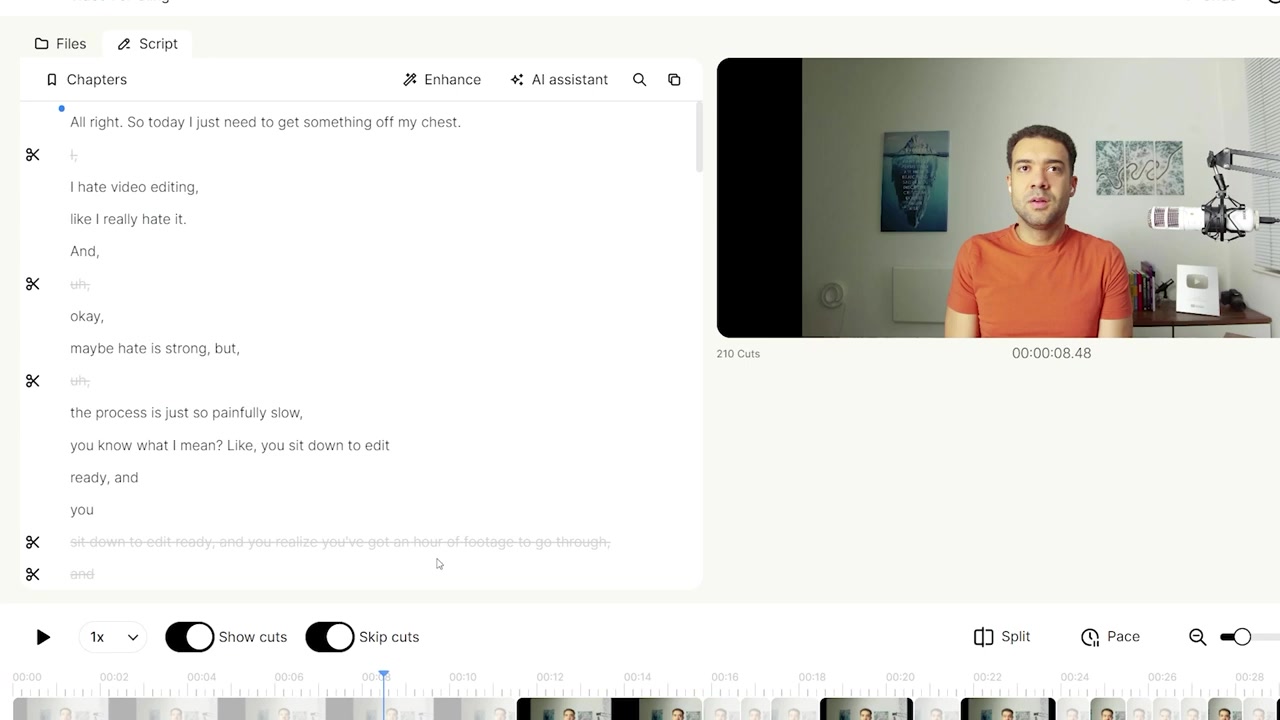This screenshot has width=1280, height=720.
Task: Click the line "maybe hate is strong, but,"
Action: (155, 348)
